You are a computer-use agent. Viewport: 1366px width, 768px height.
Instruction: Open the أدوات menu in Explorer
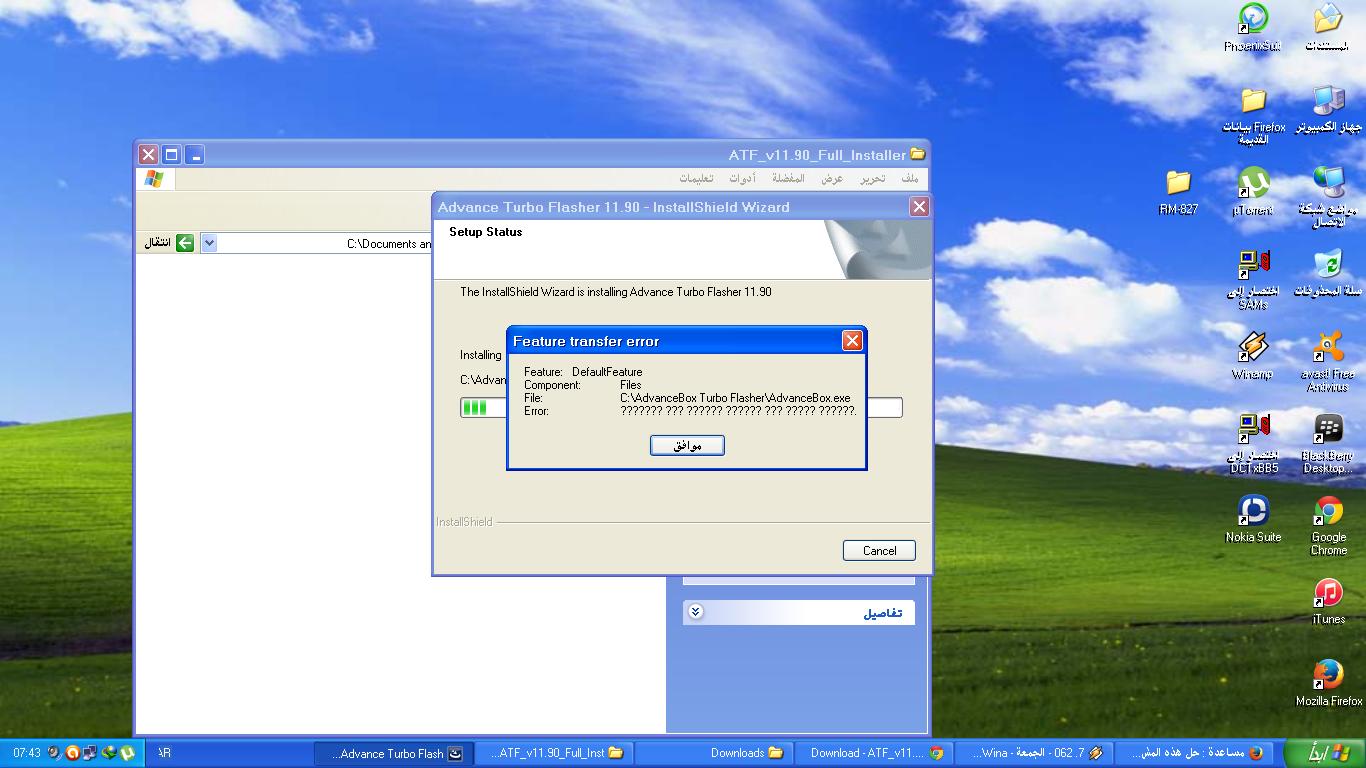click(x=742, y=178)
